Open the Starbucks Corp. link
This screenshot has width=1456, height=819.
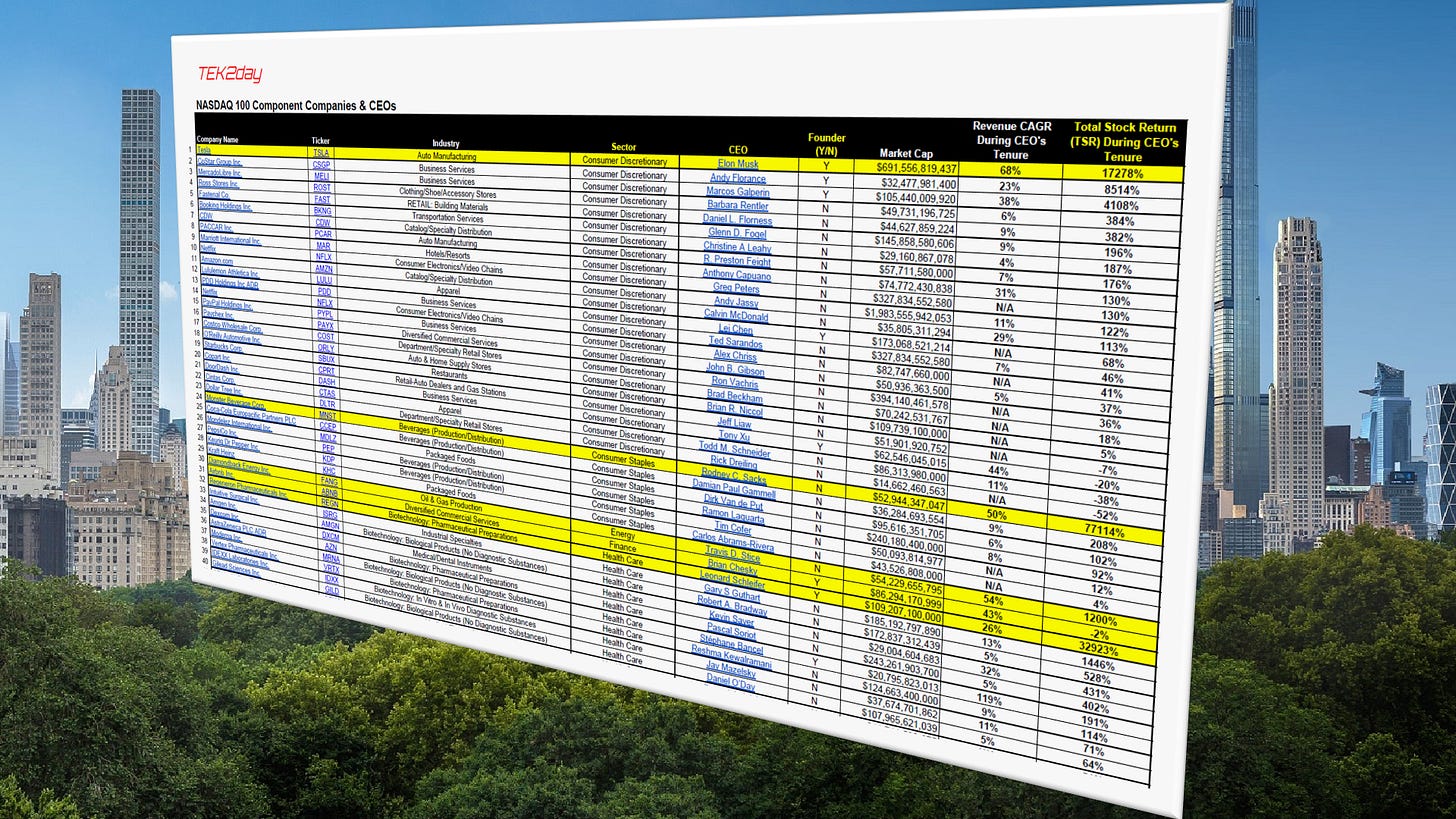point(223,347)
